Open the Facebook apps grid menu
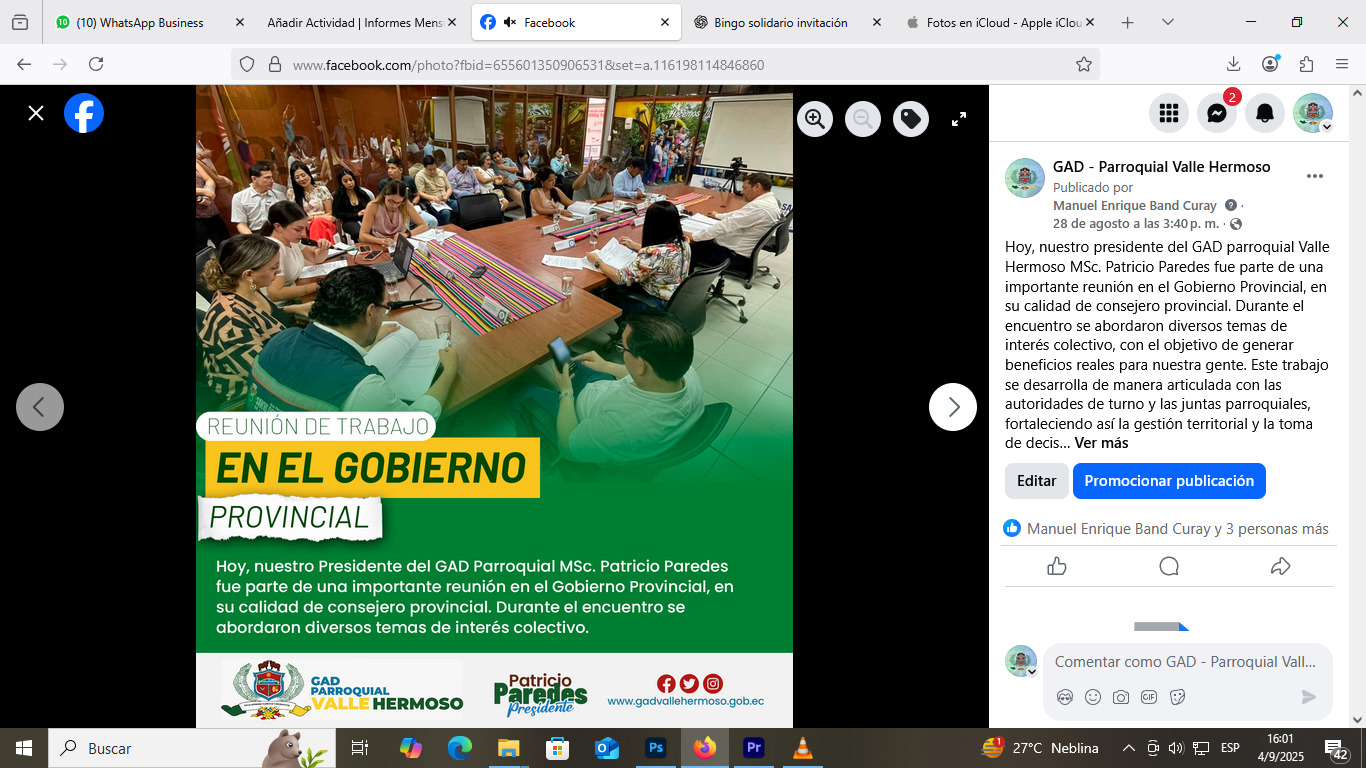 pos(1168,113)
